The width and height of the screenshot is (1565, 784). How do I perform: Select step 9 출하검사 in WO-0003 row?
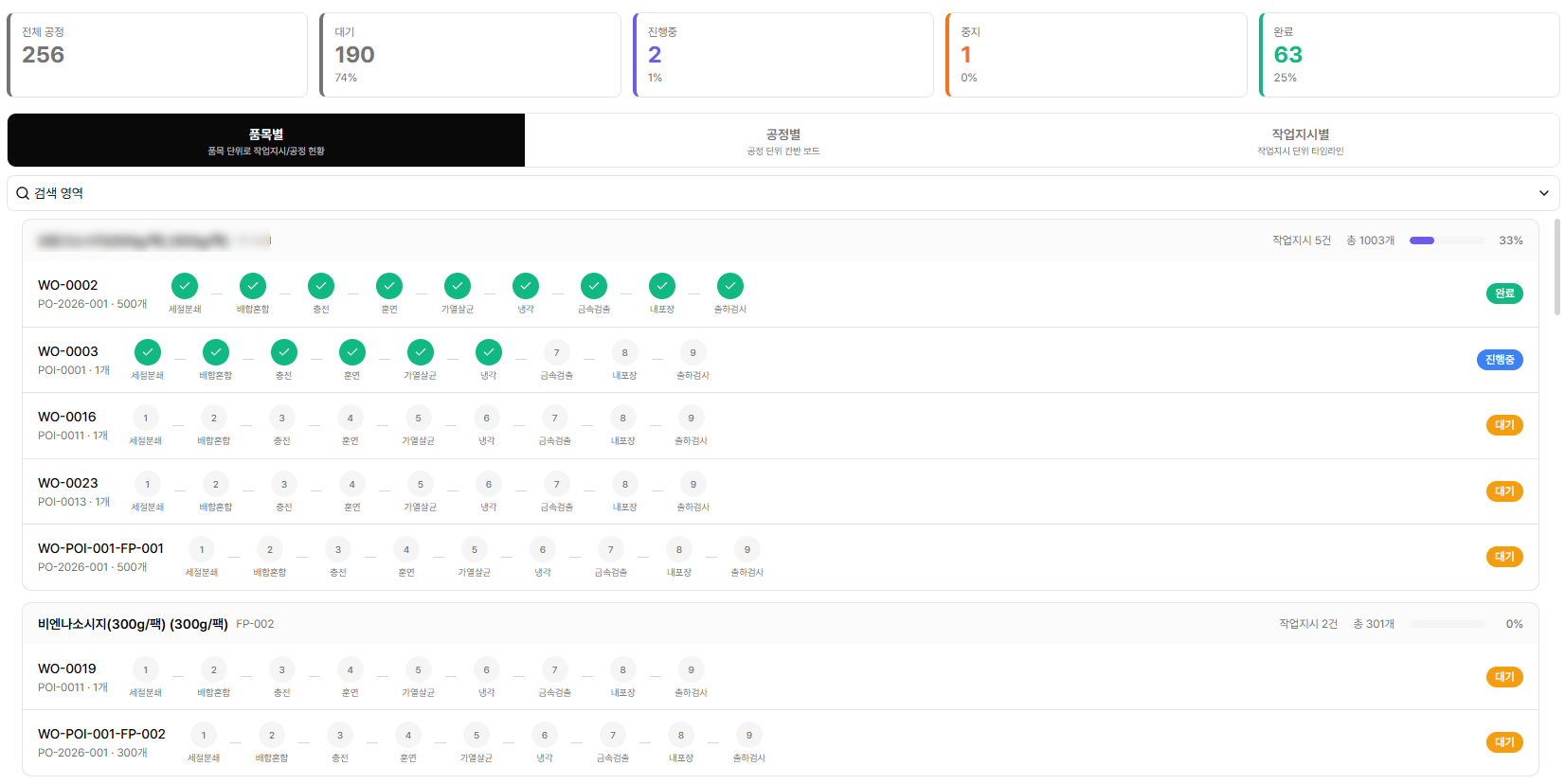pyautogui.click(x=693, y=352)
